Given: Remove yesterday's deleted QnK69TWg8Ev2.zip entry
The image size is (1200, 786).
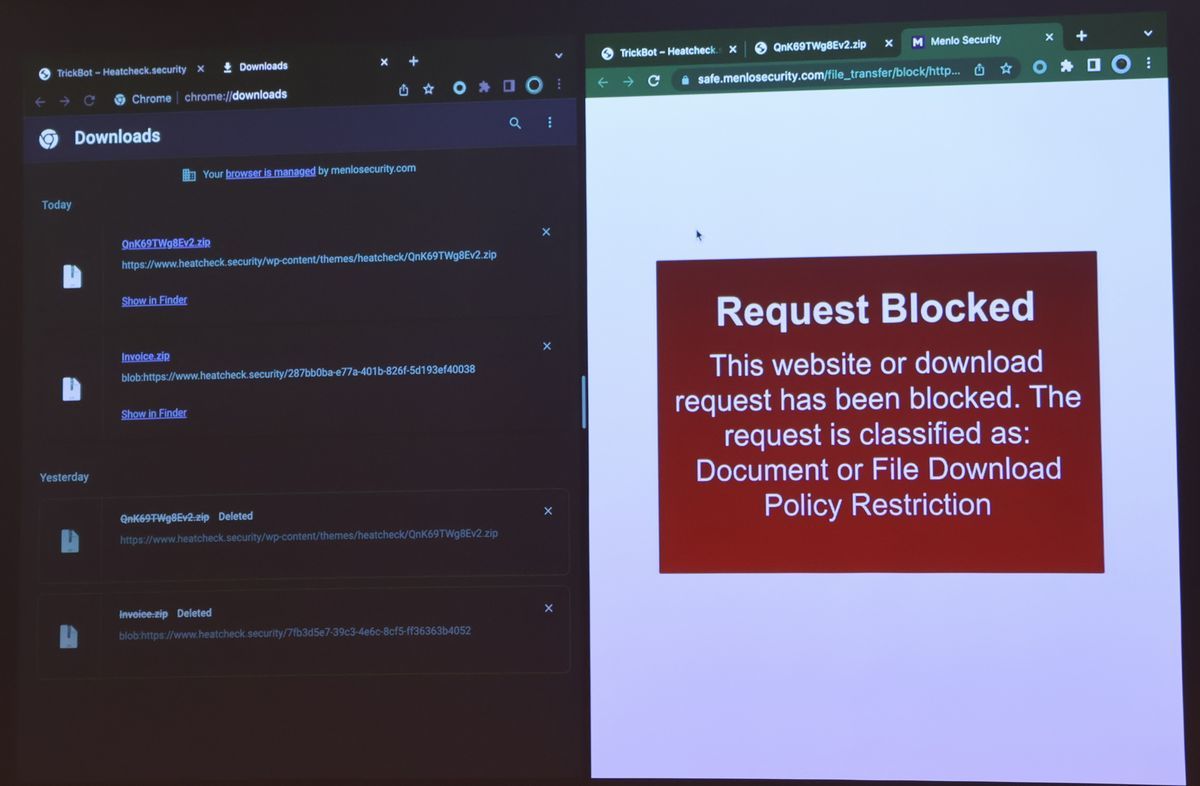Looking at the screenshot, I should pos(548,511).
